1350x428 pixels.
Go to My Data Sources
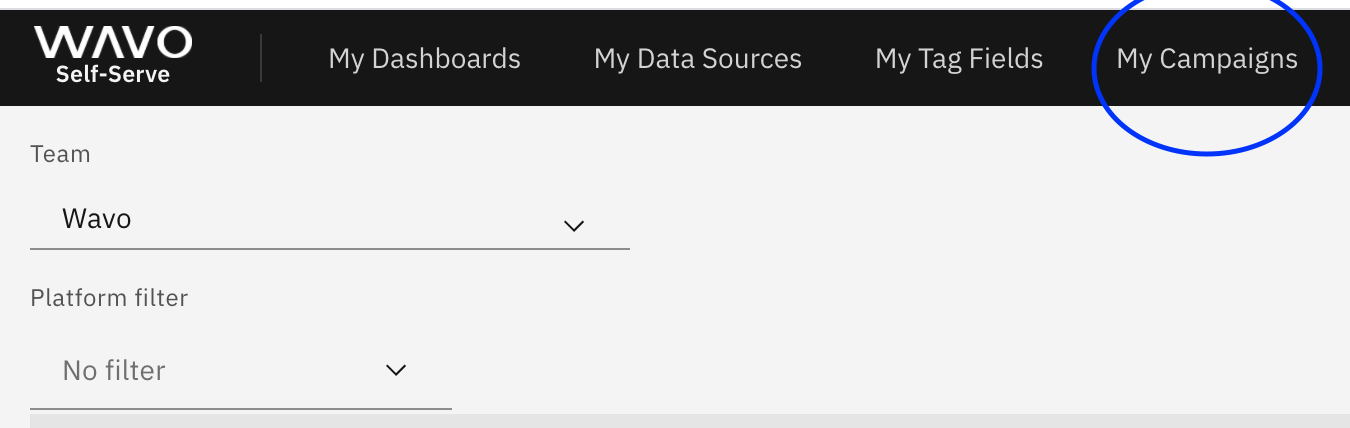coord(697,59)
